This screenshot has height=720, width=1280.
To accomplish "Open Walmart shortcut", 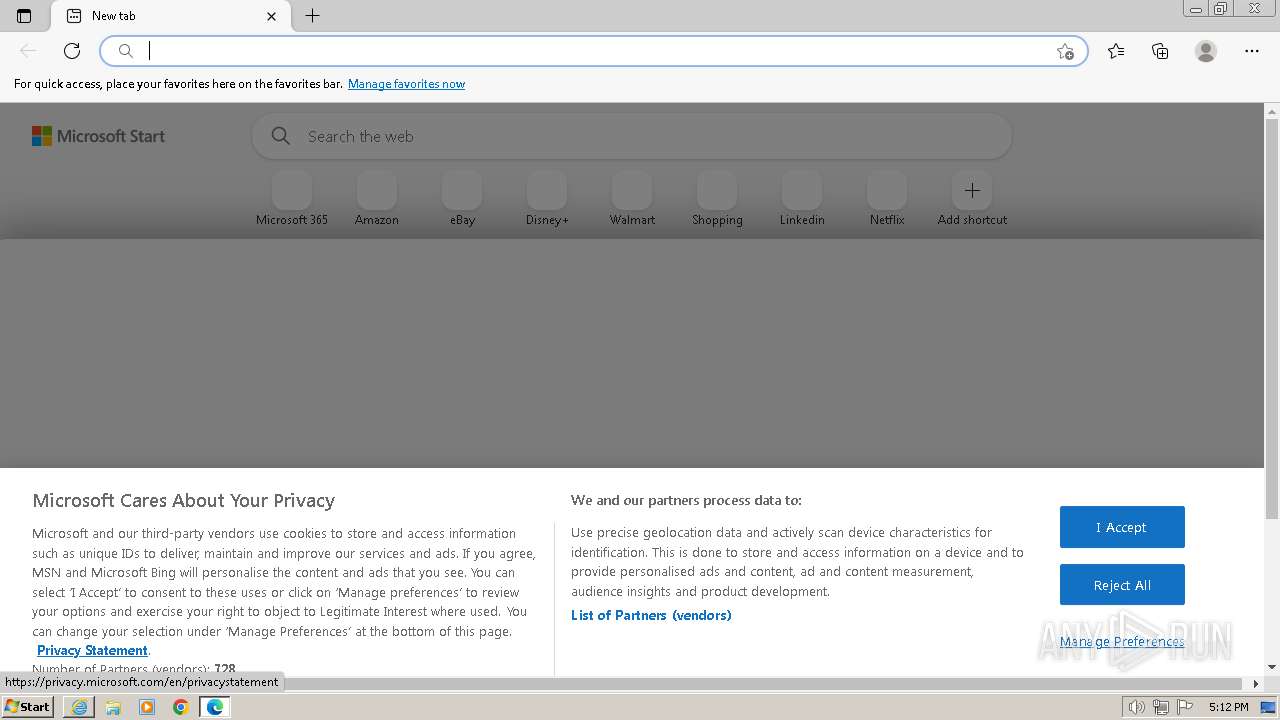I will coord(632,199).
